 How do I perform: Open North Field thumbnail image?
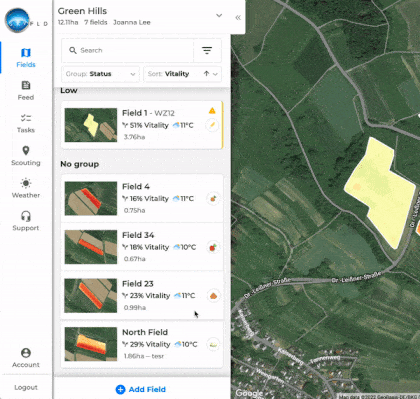pos(91,344)
